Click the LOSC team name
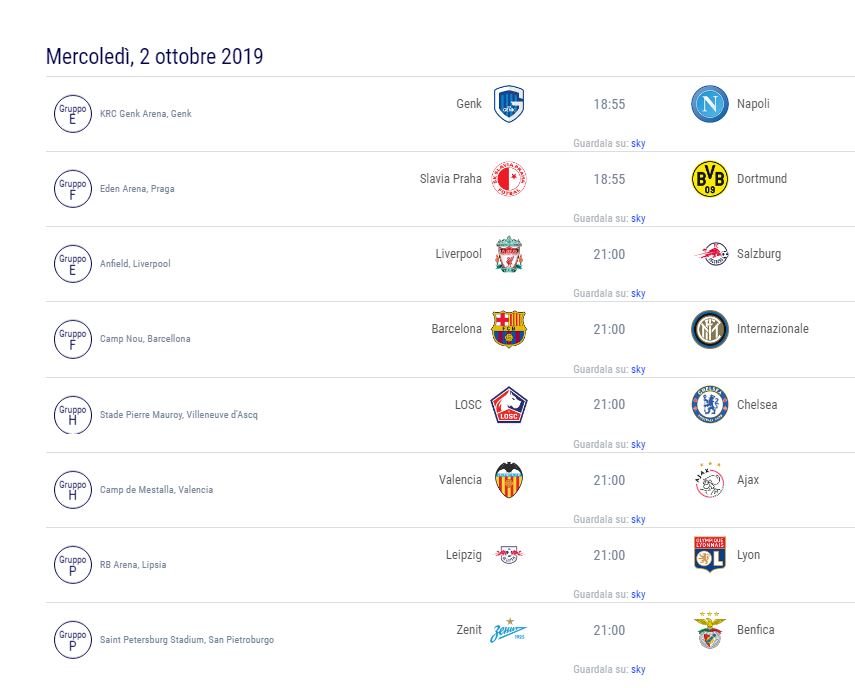Image resolution: width=855 pixels, height=688 pixels. [x=468, y=404]
